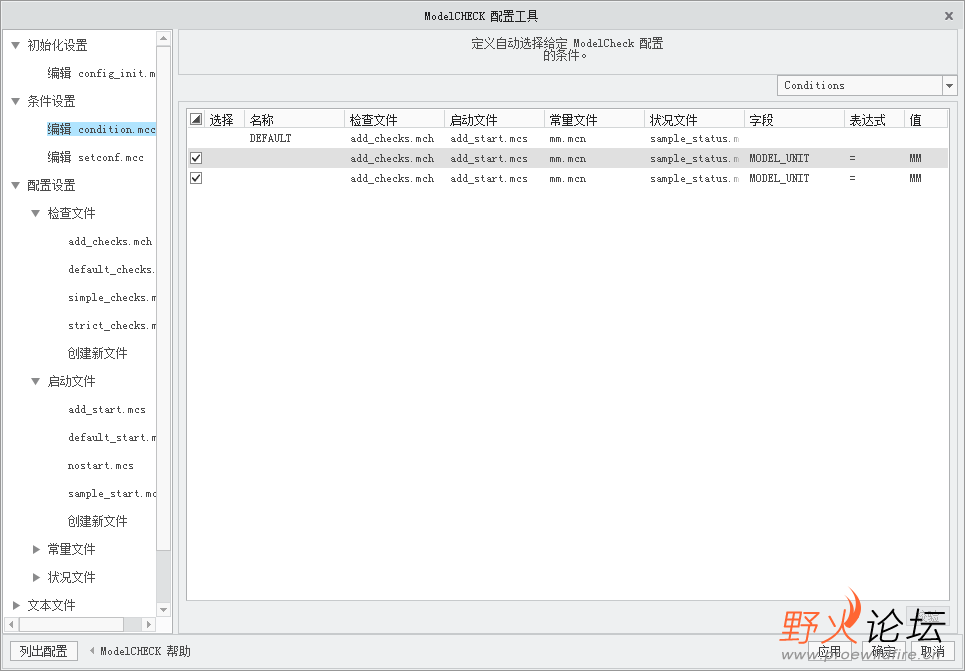Click the 常量文件 column header
This screenshot has width=965, height=671.
pyautogui.click(x=594, y=119)
